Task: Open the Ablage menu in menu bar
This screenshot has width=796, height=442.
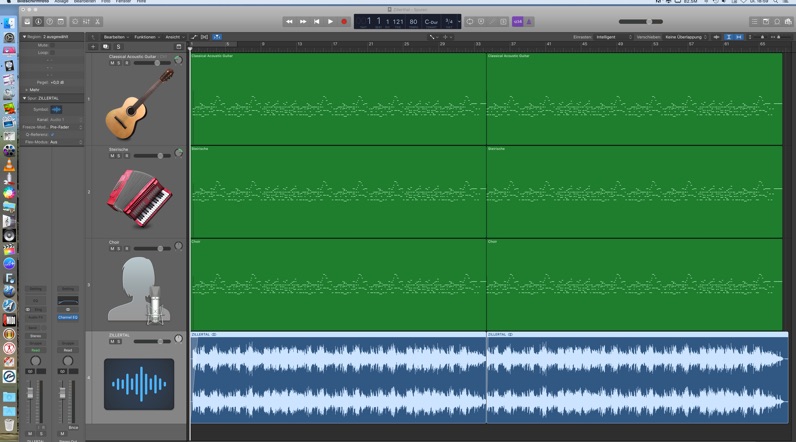Action: (61, 2)
